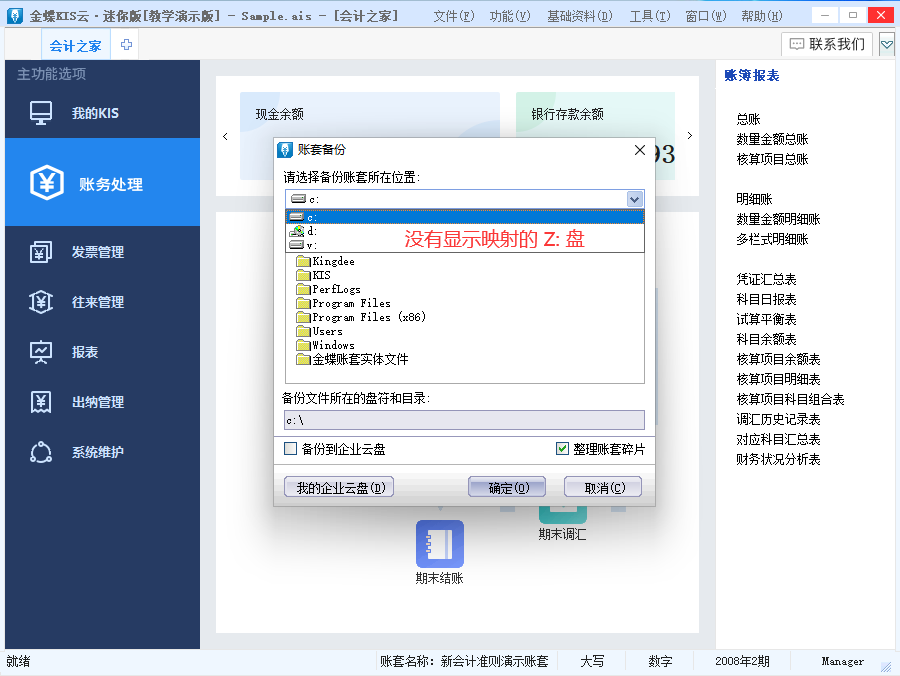Collapse the drive selection dropdown arrow
The height and width of the screenshot is (676, 900).
(x=634, y=199)
